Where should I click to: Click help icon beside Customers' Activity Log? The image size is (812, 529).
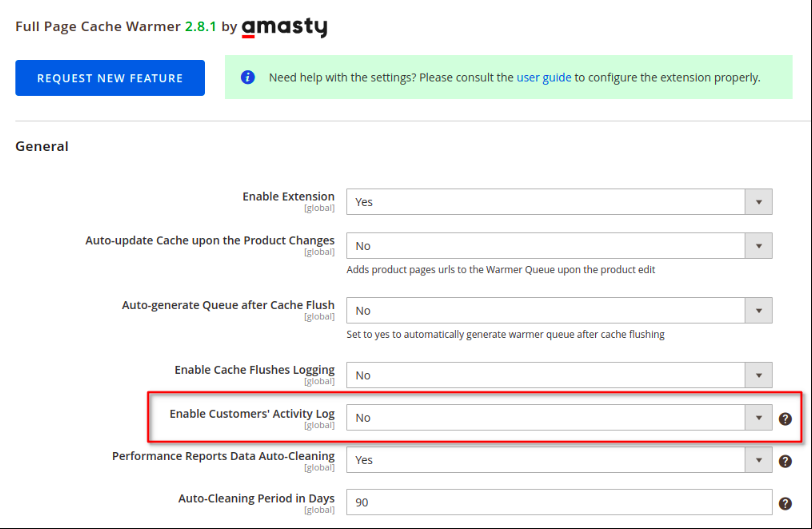(785, 419)
